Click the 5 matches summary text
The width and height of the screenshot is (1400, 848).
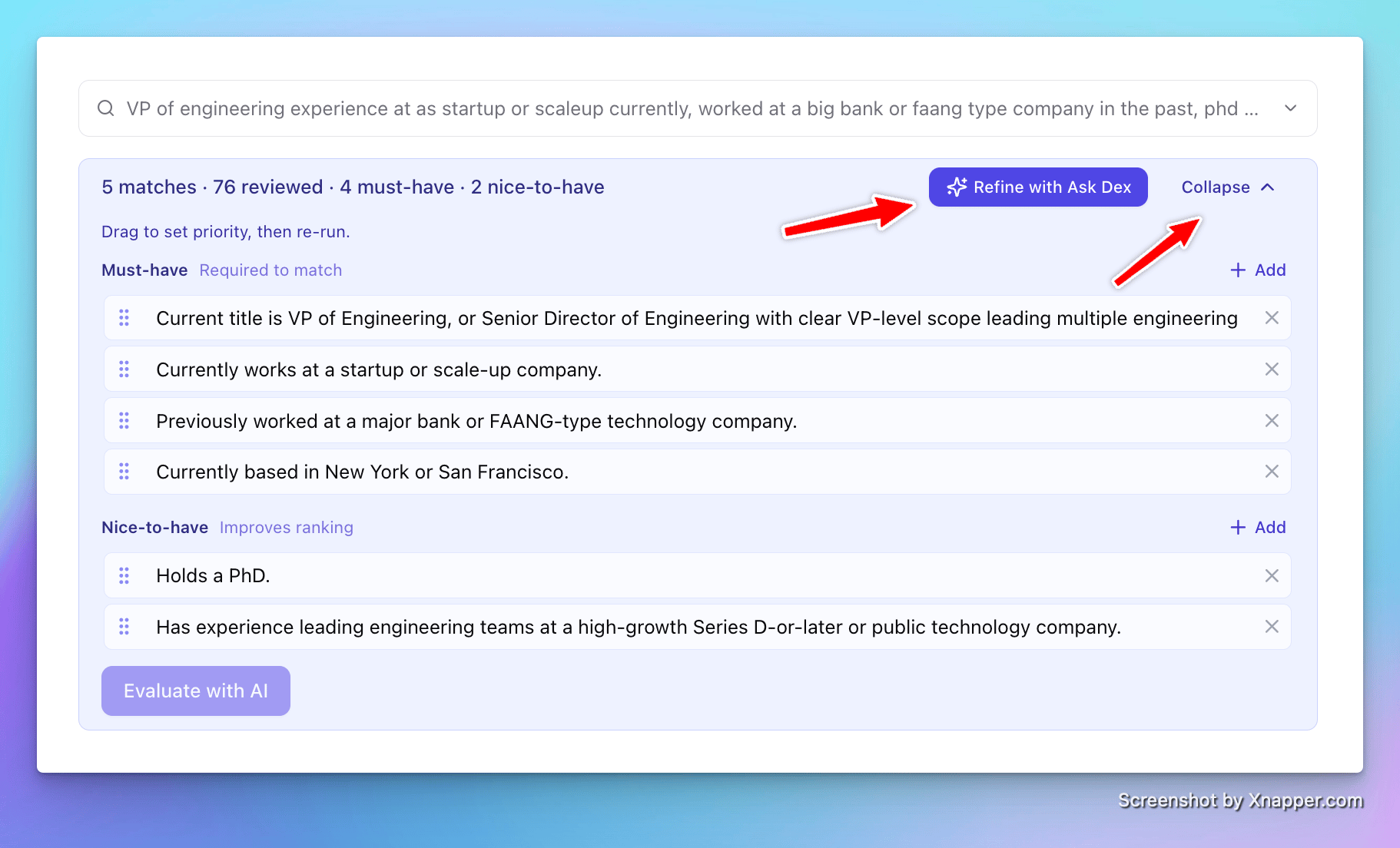click(x=353, y=187)
